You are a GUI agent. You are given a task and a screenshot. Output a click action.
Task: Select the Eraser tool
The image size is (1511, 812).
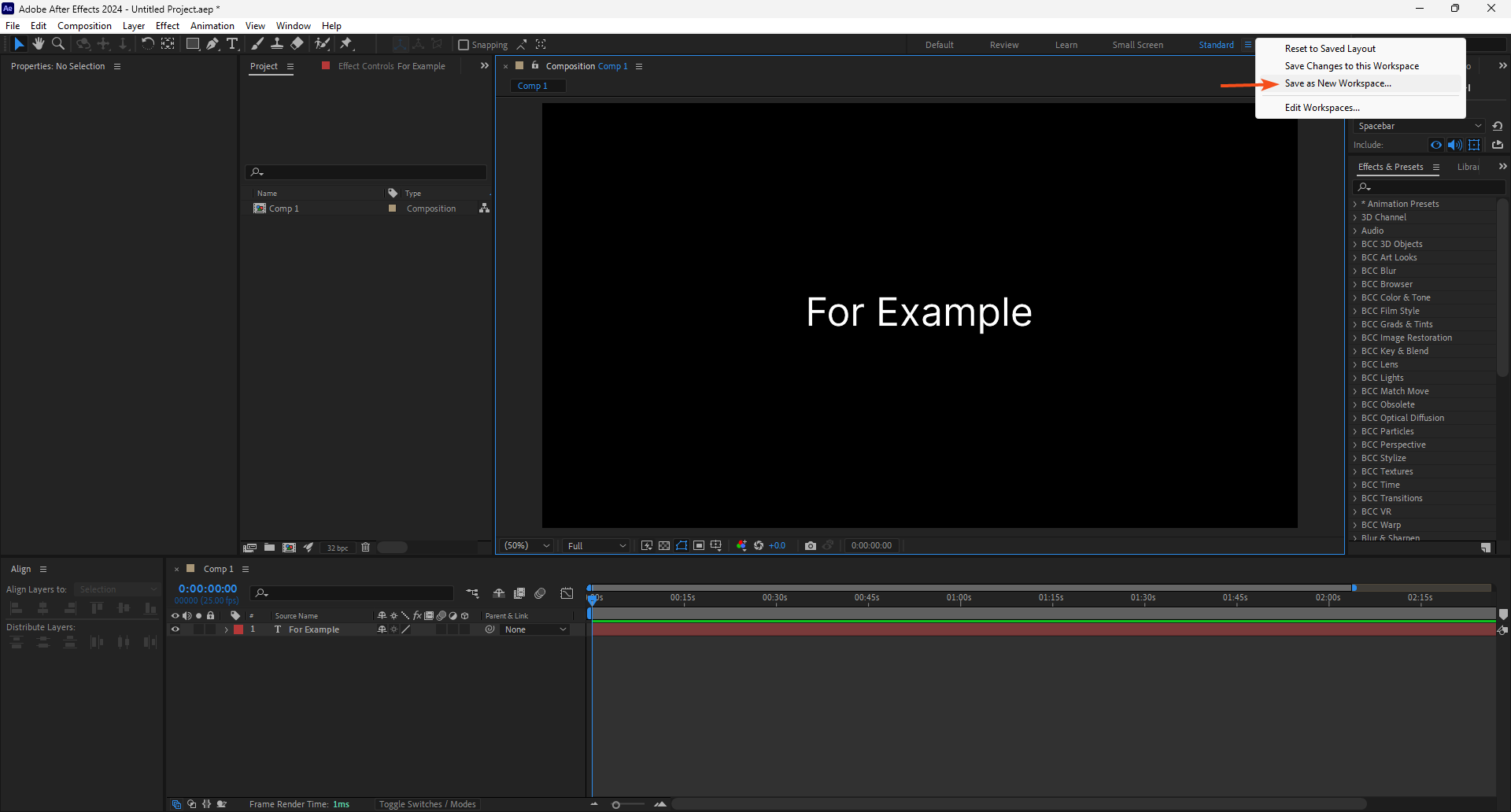tap(297, 44)
